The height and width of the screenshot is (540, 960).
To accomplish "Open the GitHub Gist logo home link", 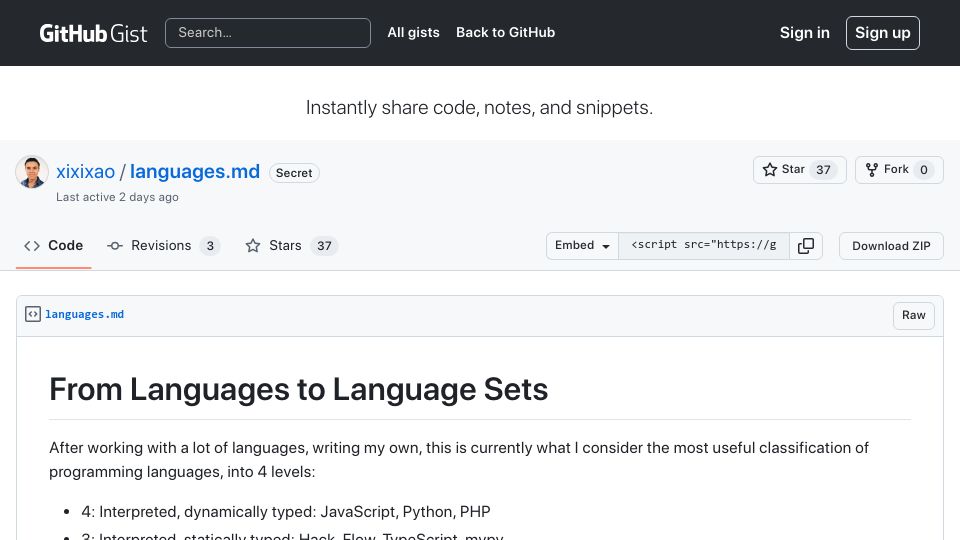I will click(x=93, y=33).
